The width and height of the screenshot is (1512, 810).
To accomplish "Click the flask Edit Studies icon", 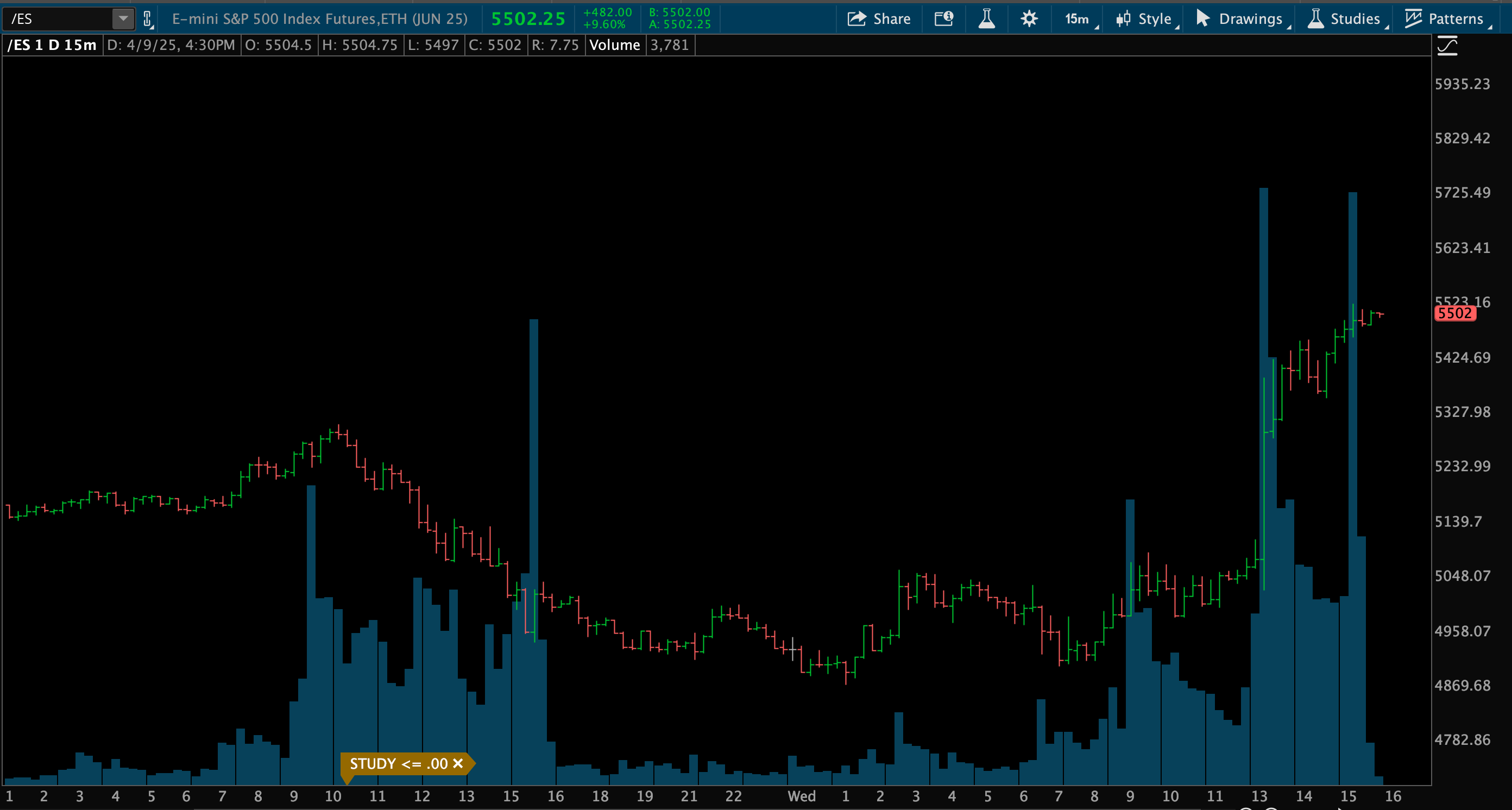I will [x=986, y=19].
